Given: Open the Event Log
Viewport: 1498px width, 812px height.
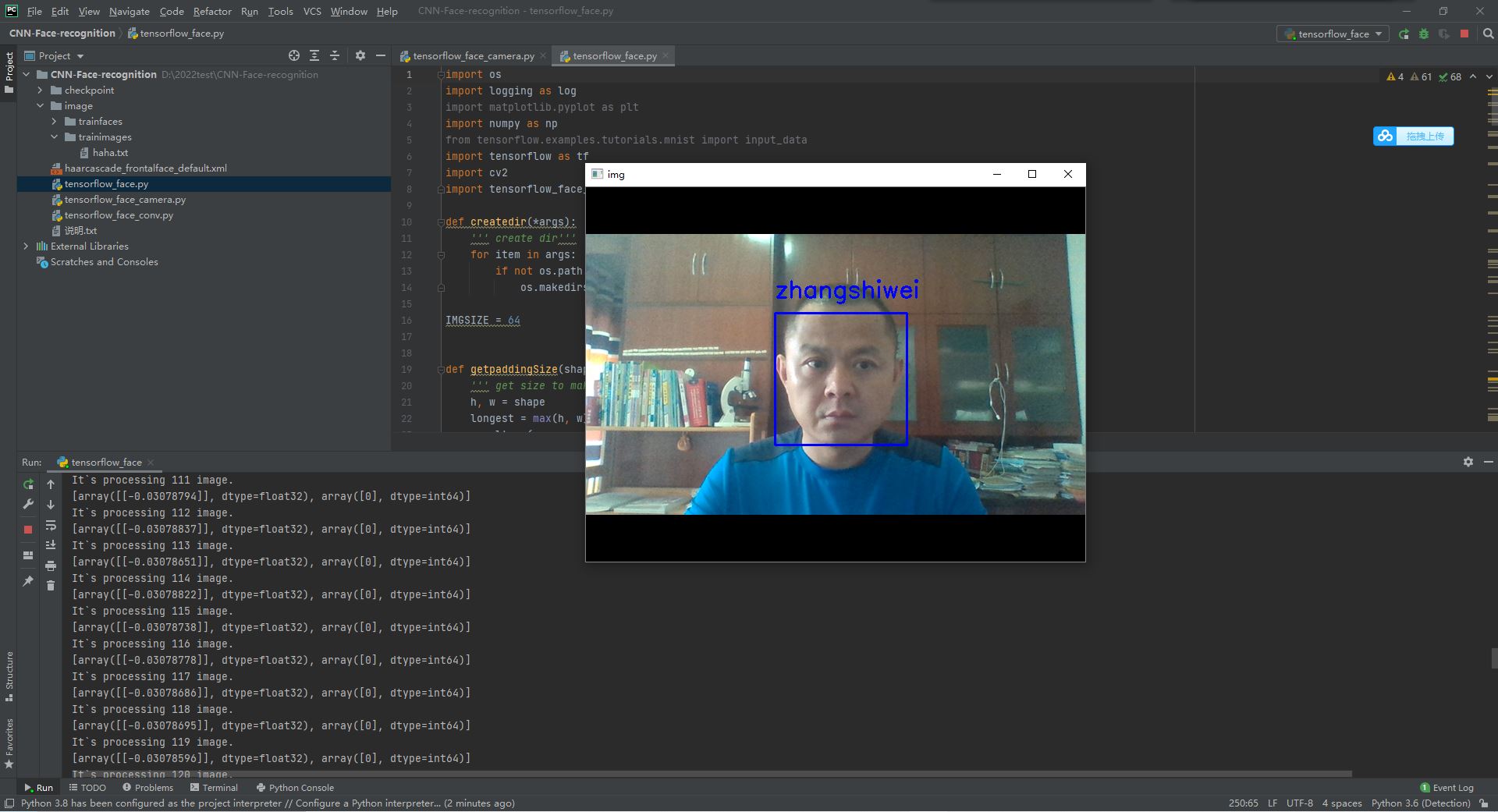Looking at the screenshot, I should click(x=1447, y=788).
